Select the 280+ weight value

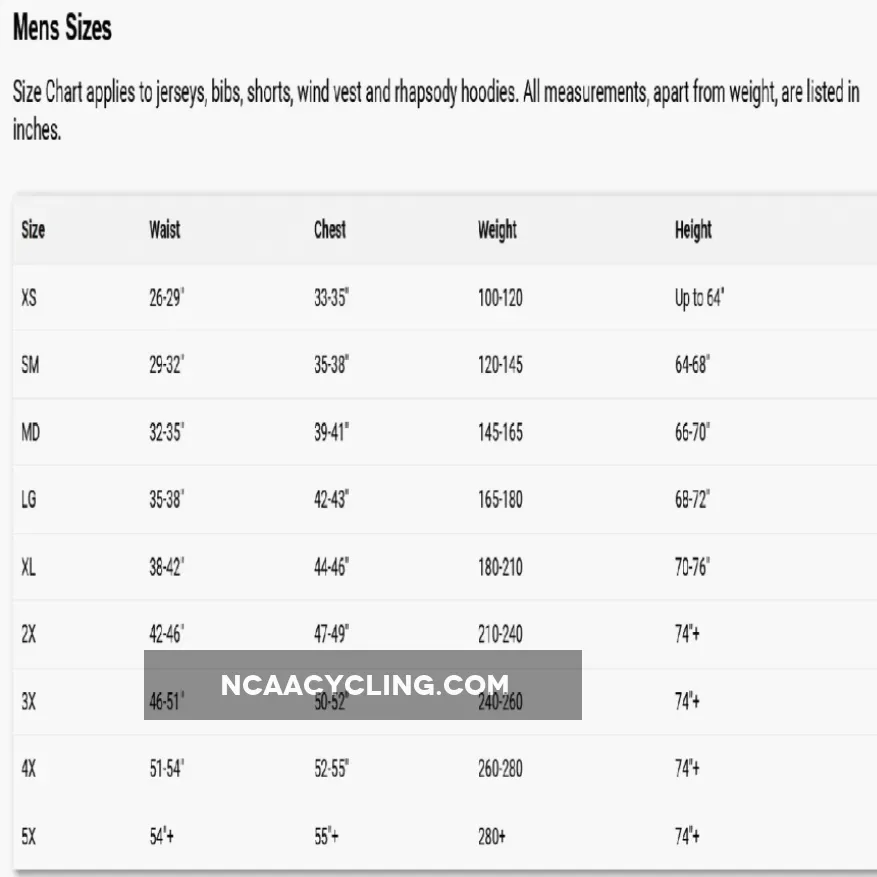pyautogui.click(x=492, y=836)
